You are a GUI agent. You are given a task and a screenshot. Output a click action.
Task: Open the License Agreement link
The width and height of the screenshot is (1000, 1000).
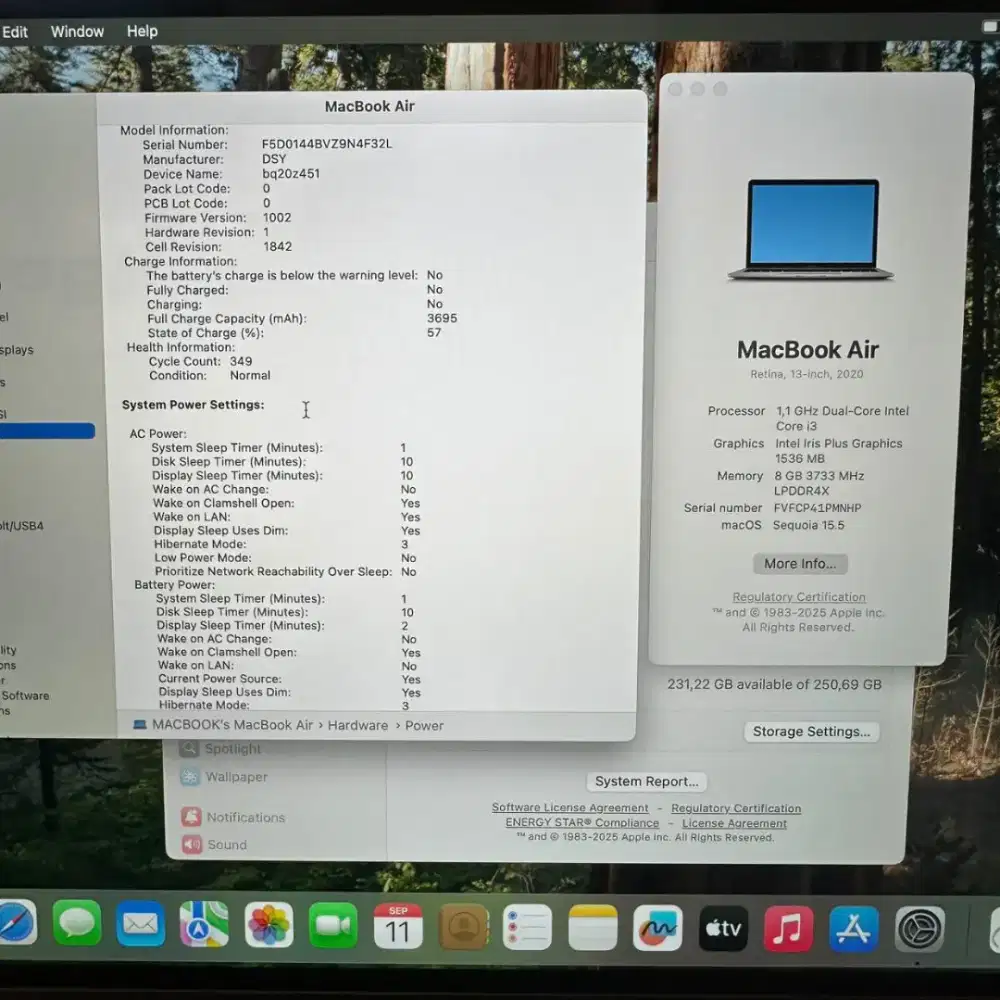click(735, 823)
